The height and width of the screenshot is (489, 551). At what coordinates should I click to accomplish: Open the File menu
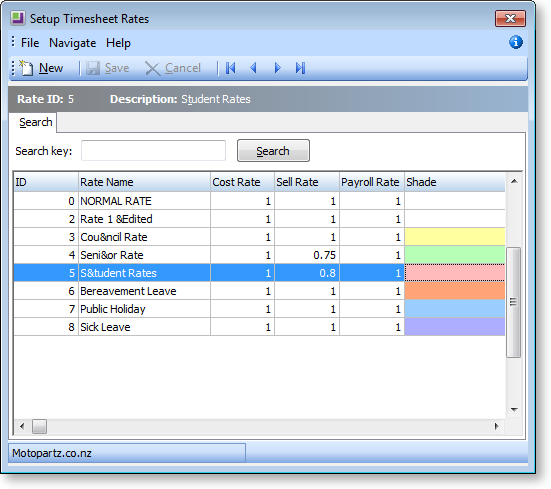point(30,43)
